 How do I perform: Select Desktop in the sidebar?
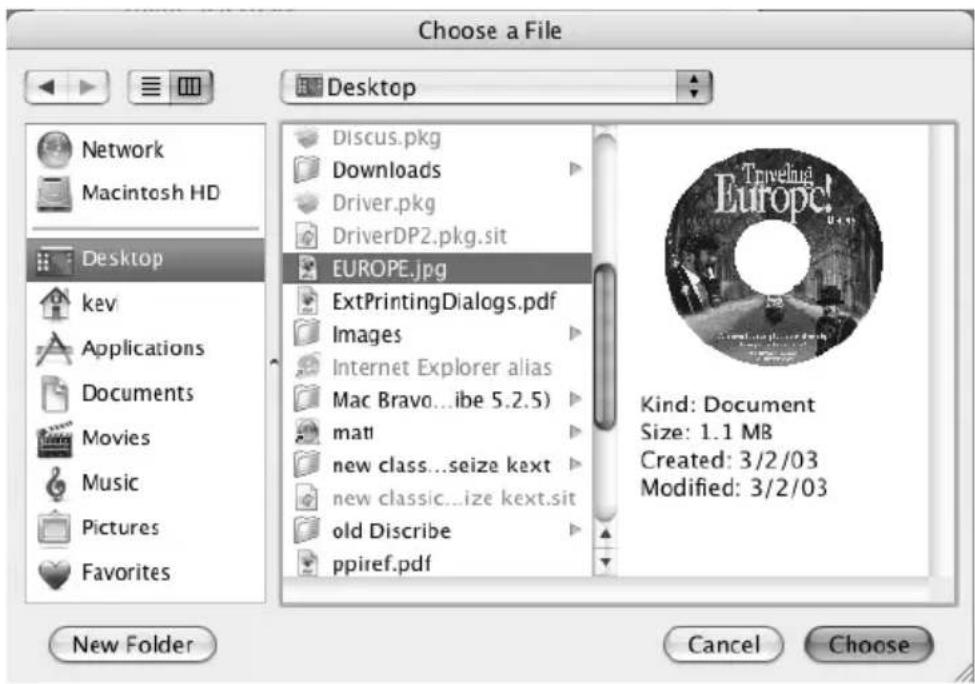point(146,259)
